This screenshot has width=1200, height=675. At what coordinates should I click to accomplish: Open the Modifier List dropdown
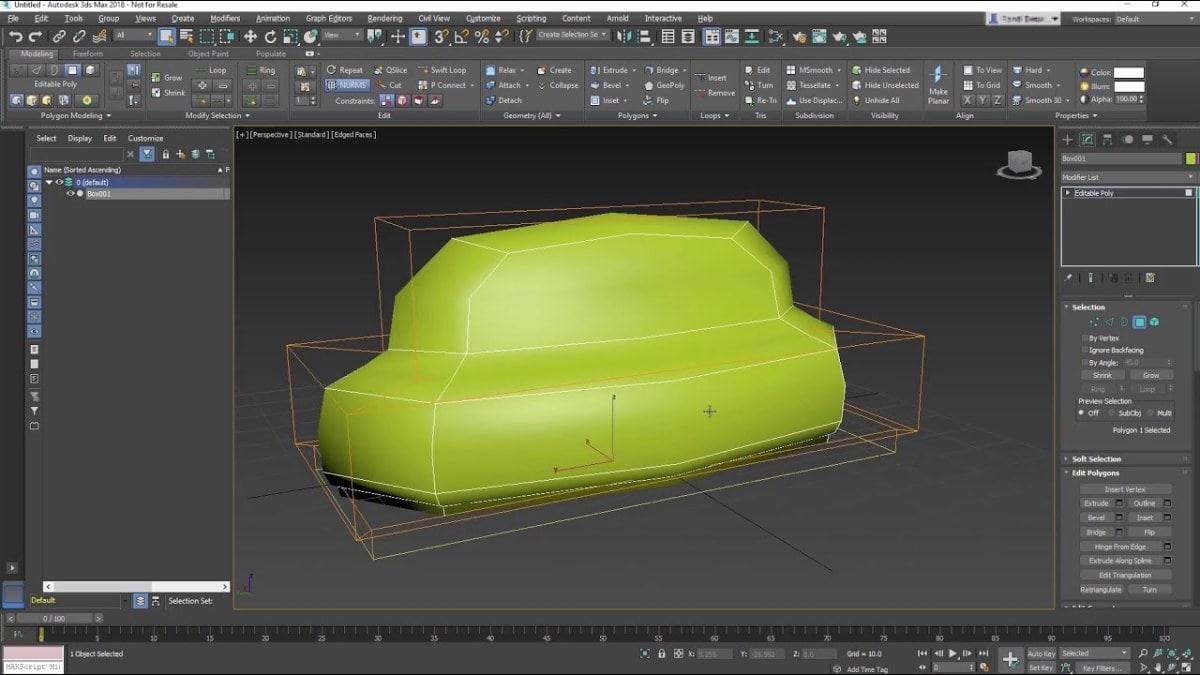pyautogui.click(x=1128, y=176)
